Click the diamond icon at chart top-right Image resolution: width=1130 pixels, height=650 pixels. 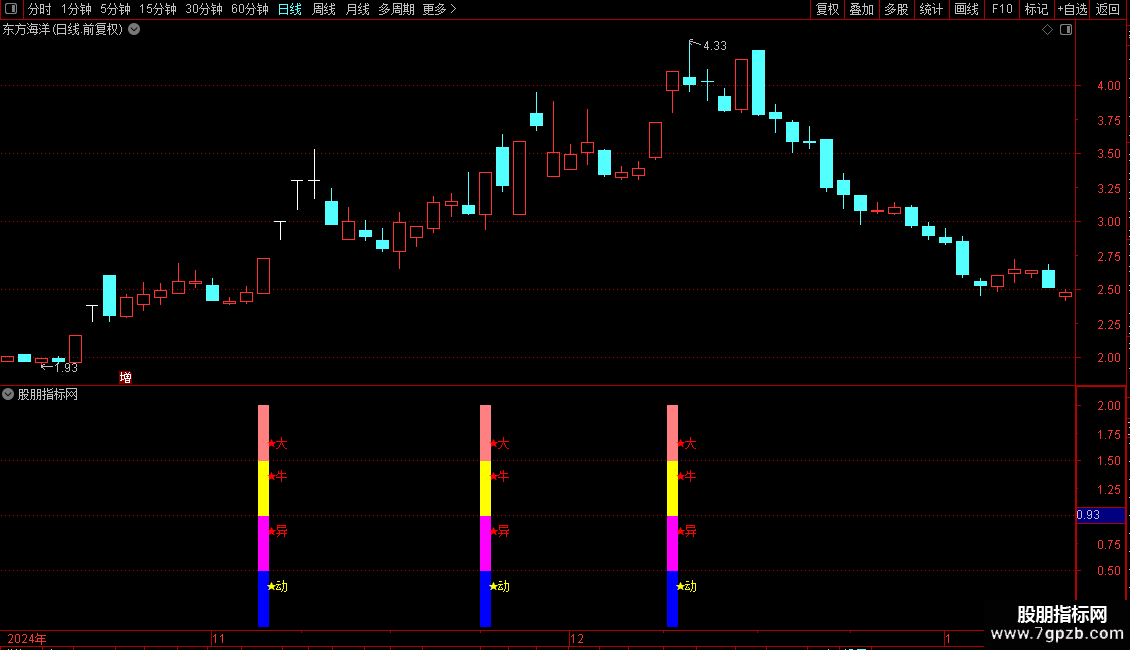click(x=1048, y=30)
